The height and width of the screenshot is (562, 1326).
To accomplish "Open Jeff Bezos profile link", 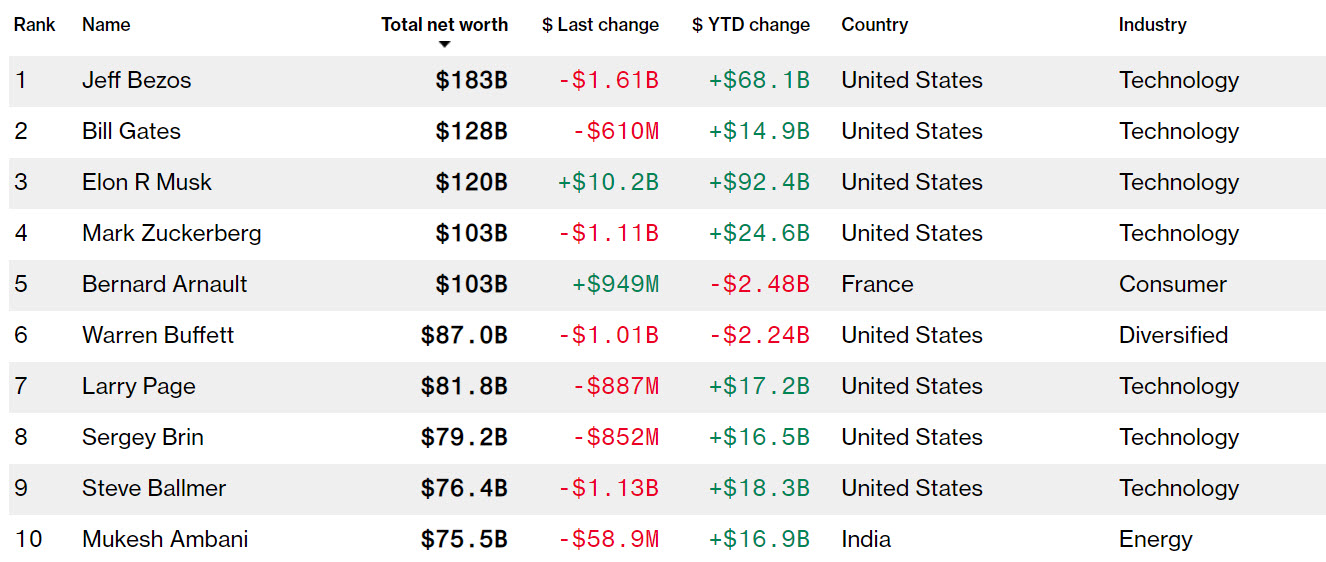I will pos(136,80).
